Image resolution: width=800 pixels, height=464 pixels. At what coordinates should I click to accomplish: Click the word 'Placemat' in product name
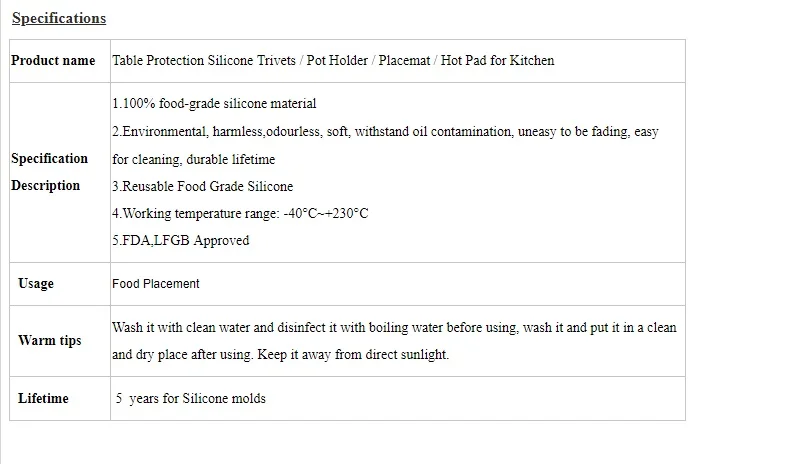(x=404, y=60)
